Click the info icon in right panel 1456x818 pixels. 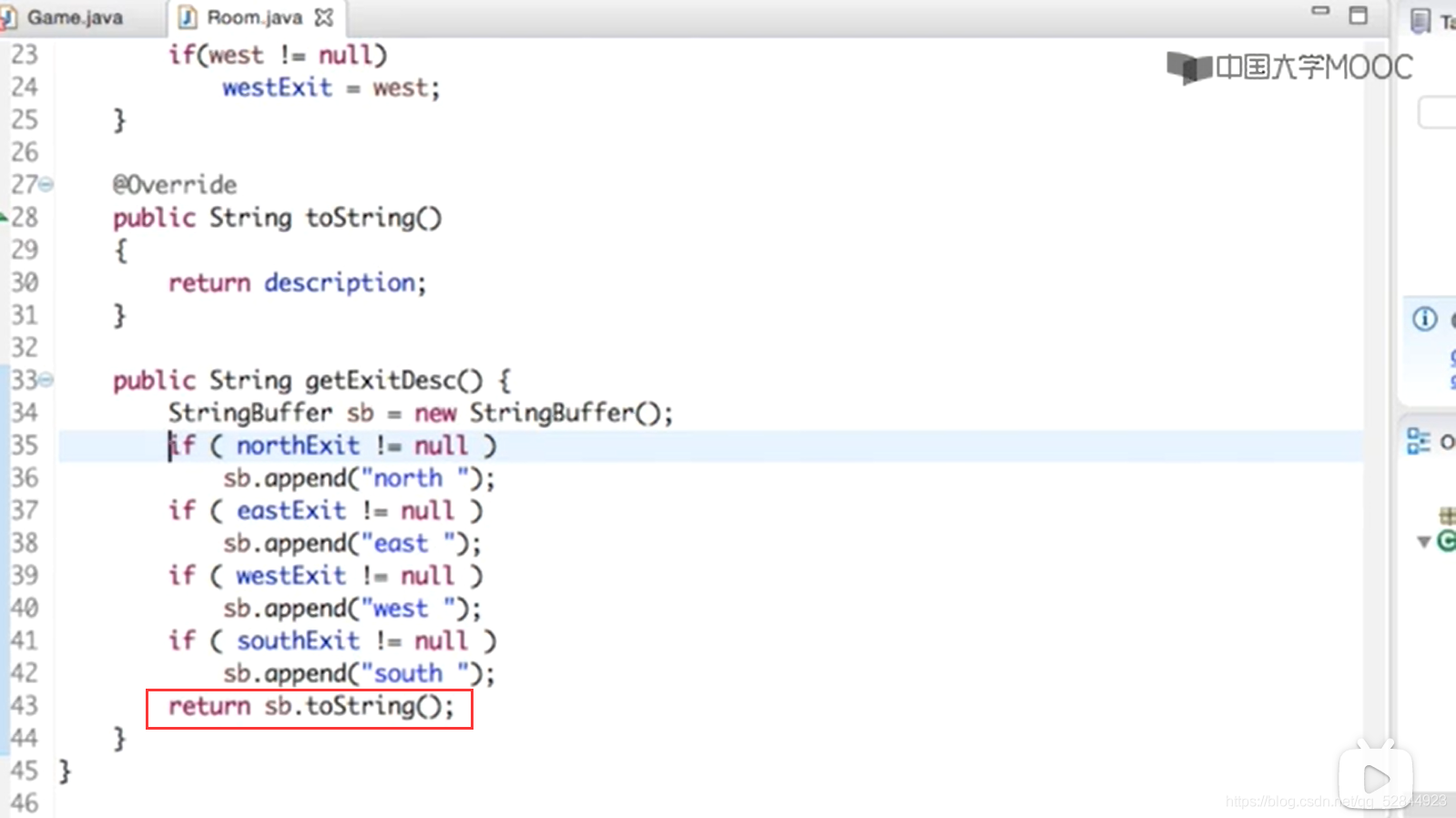(1425, 319)
